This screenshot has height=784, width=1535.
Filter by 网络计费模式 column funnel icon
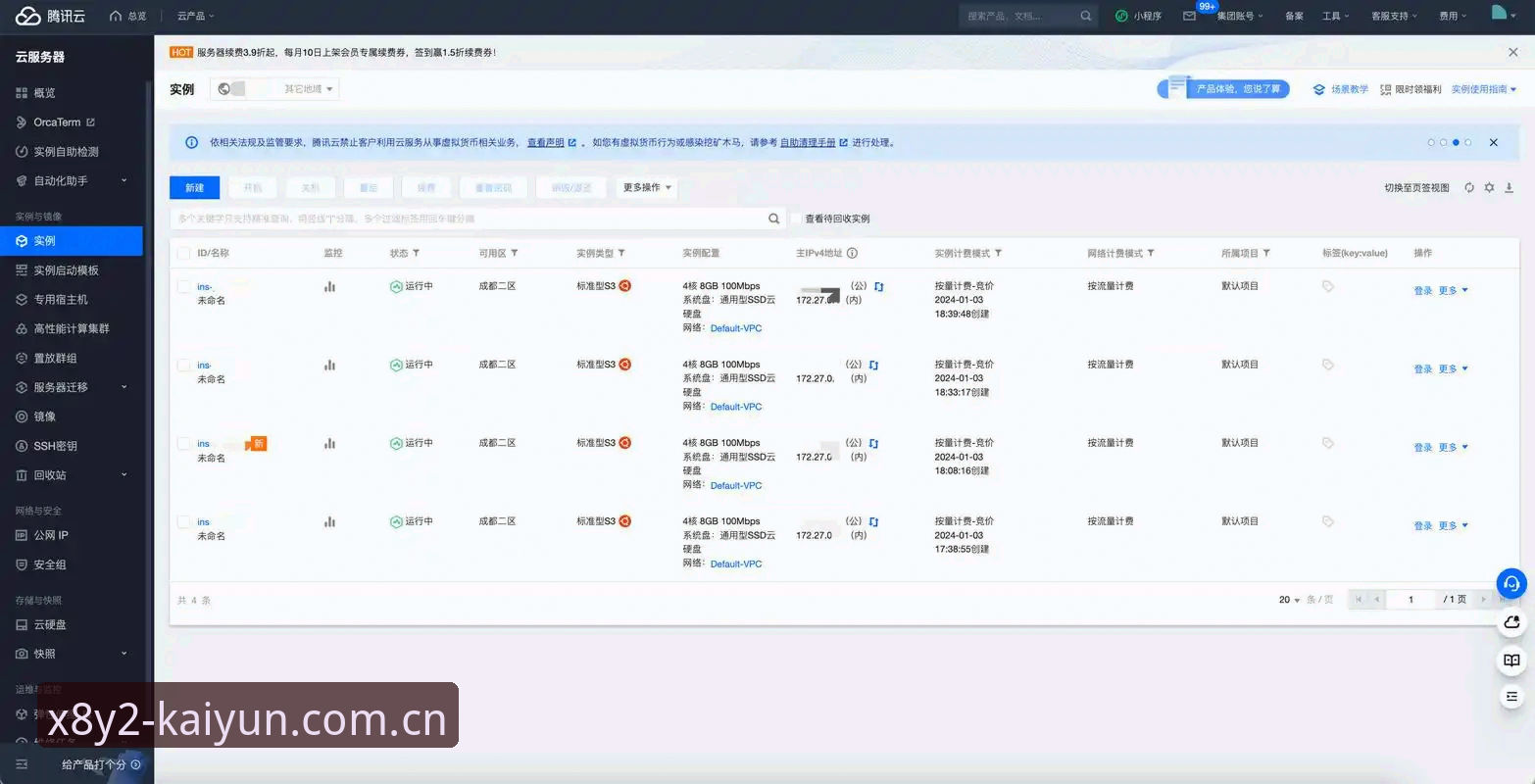coord(1151,253)
